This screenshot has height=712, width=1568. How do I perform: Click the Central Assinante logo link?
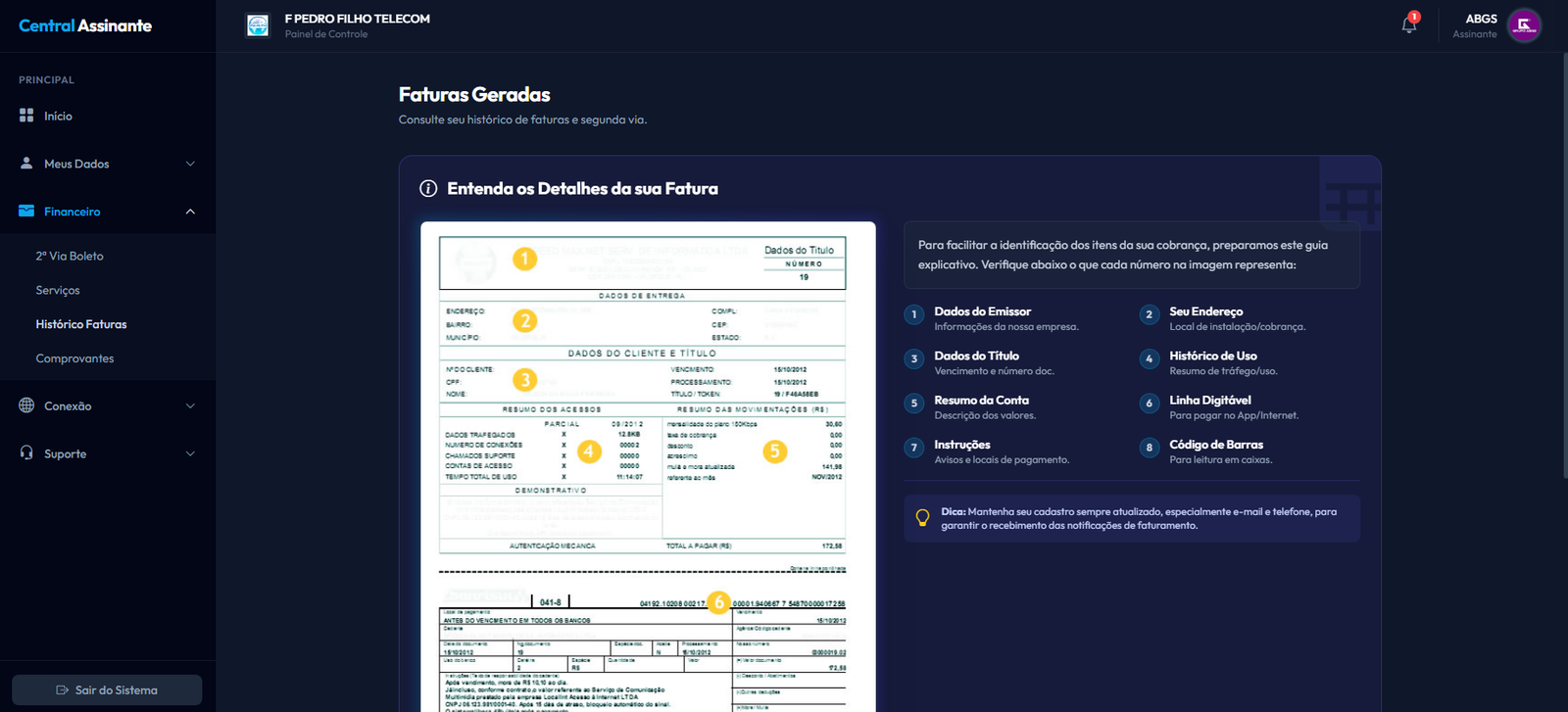click(x=85, y=25)
